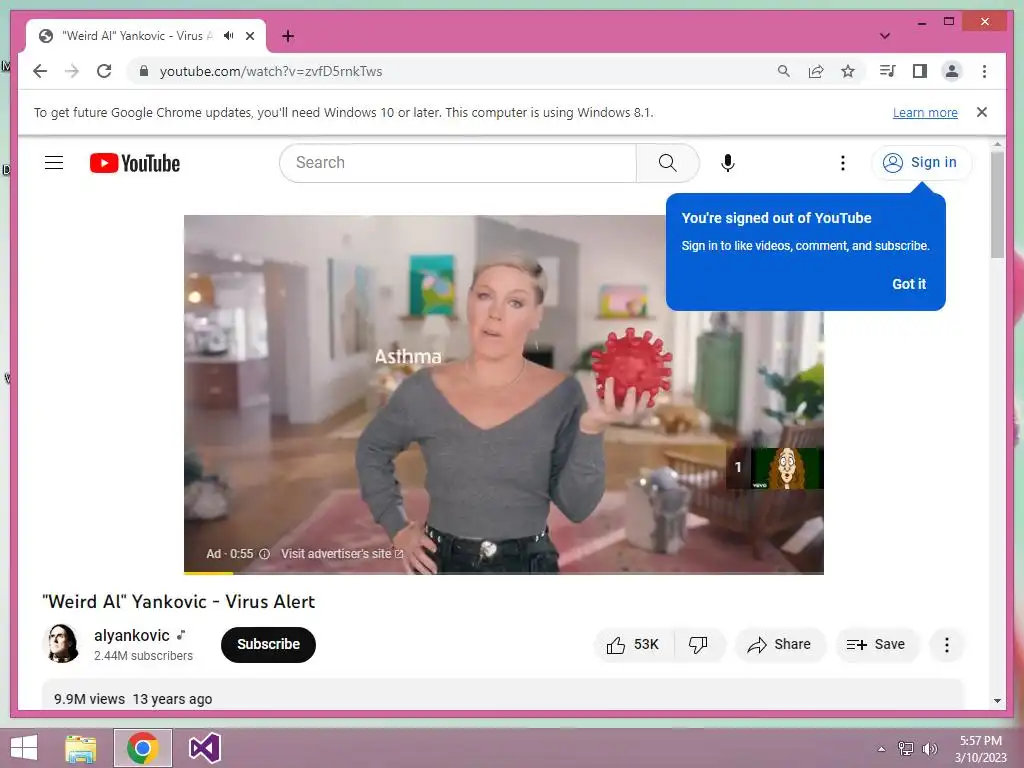The image size is (1024, 768).
Task: Dismiss the popup with Got it
Action: [x=908, y=284]
